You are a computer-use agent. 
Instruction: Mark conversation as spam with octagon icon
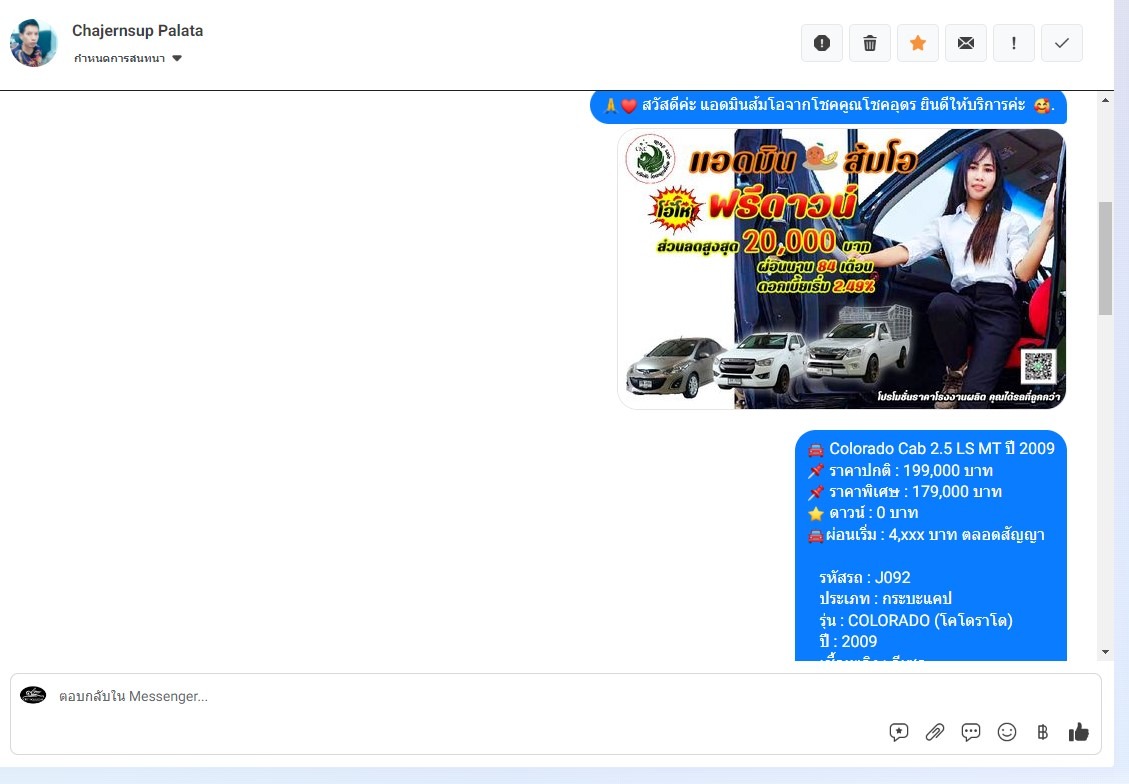point(822,43)
